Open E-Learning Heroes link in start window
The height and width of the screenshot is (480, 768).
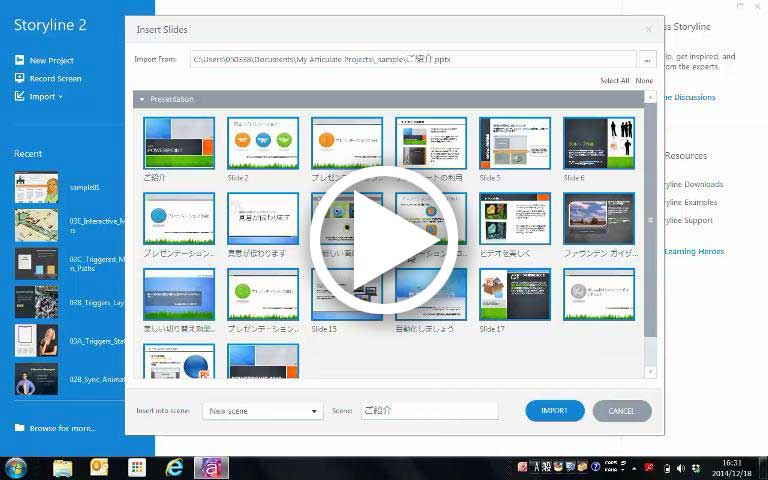[x=694, y=251]
